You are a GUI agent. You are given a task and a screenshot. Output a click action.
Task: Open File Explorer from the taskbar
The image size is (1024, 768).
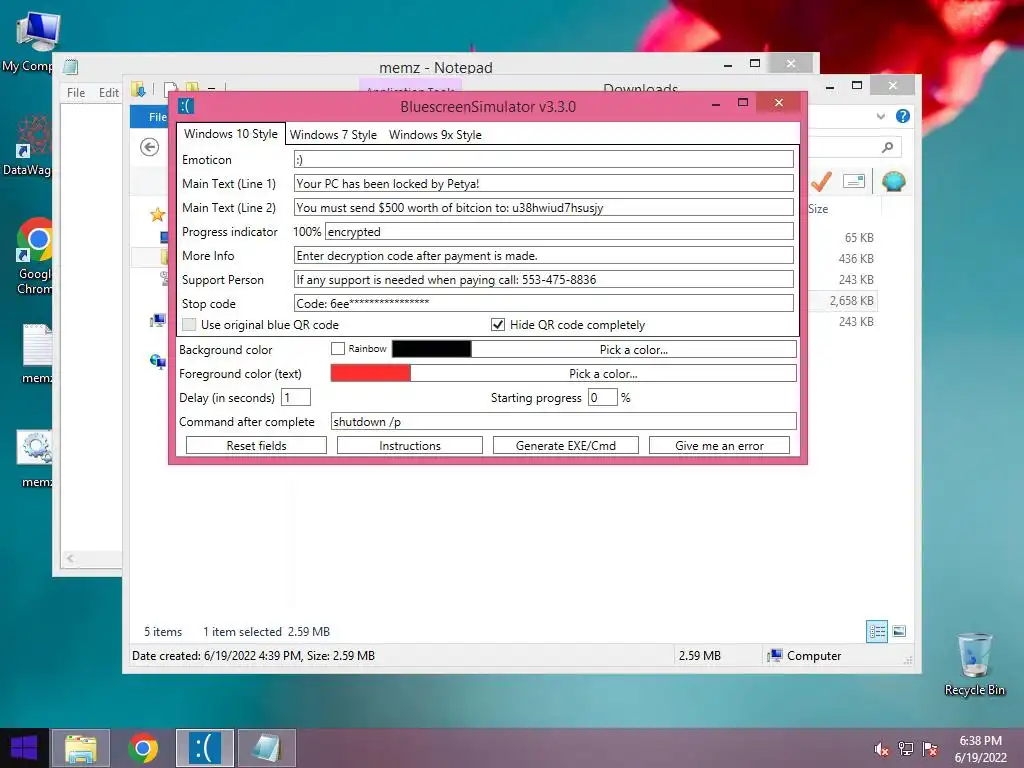tap(80, 748)
